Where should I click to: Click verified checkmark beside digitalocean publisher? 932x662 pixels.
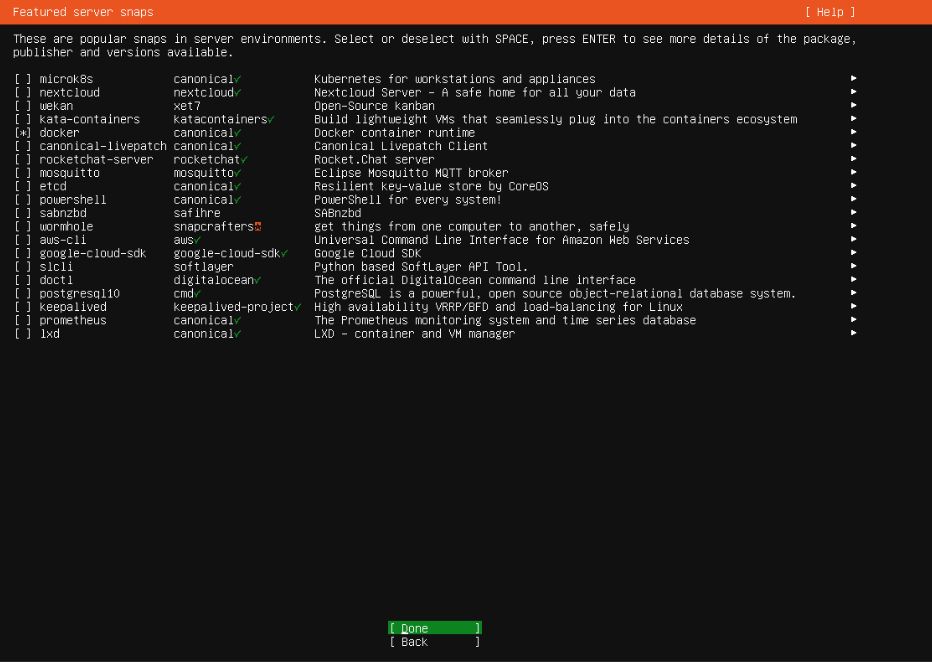click(257, 280)
